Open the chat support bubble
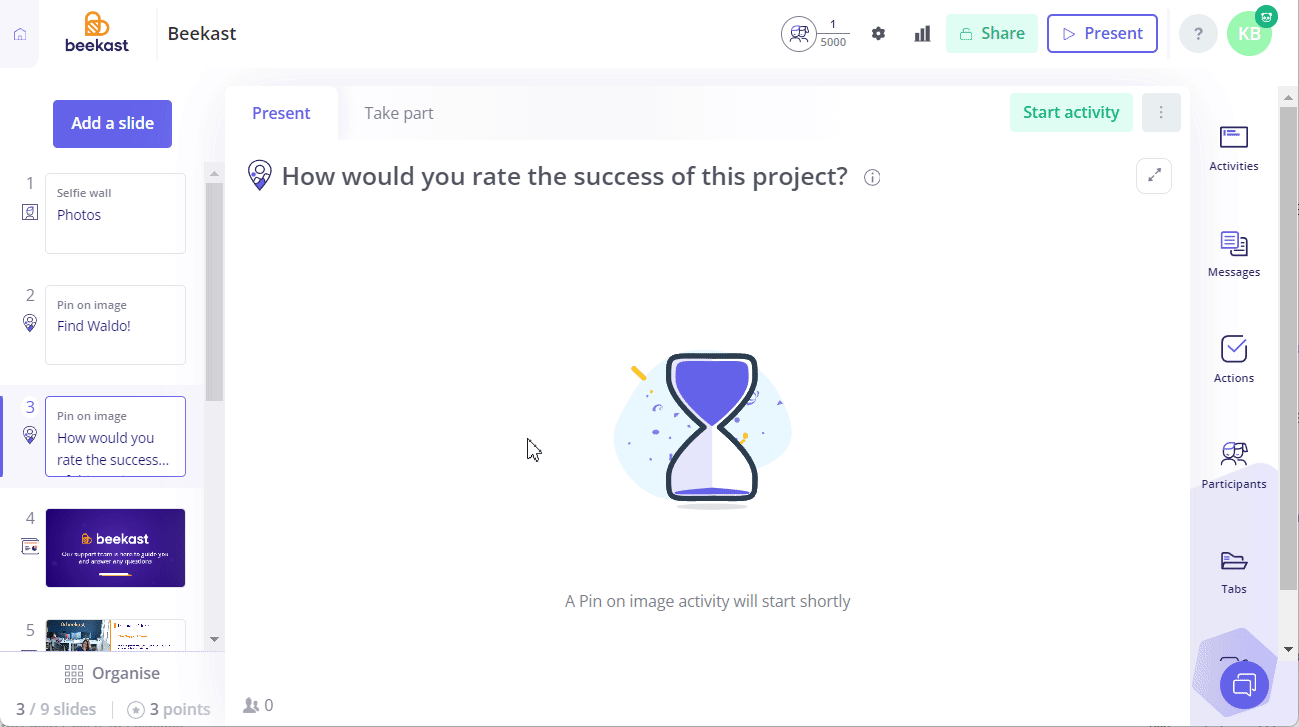1299x727 pixels. (x=1245, y=685)
